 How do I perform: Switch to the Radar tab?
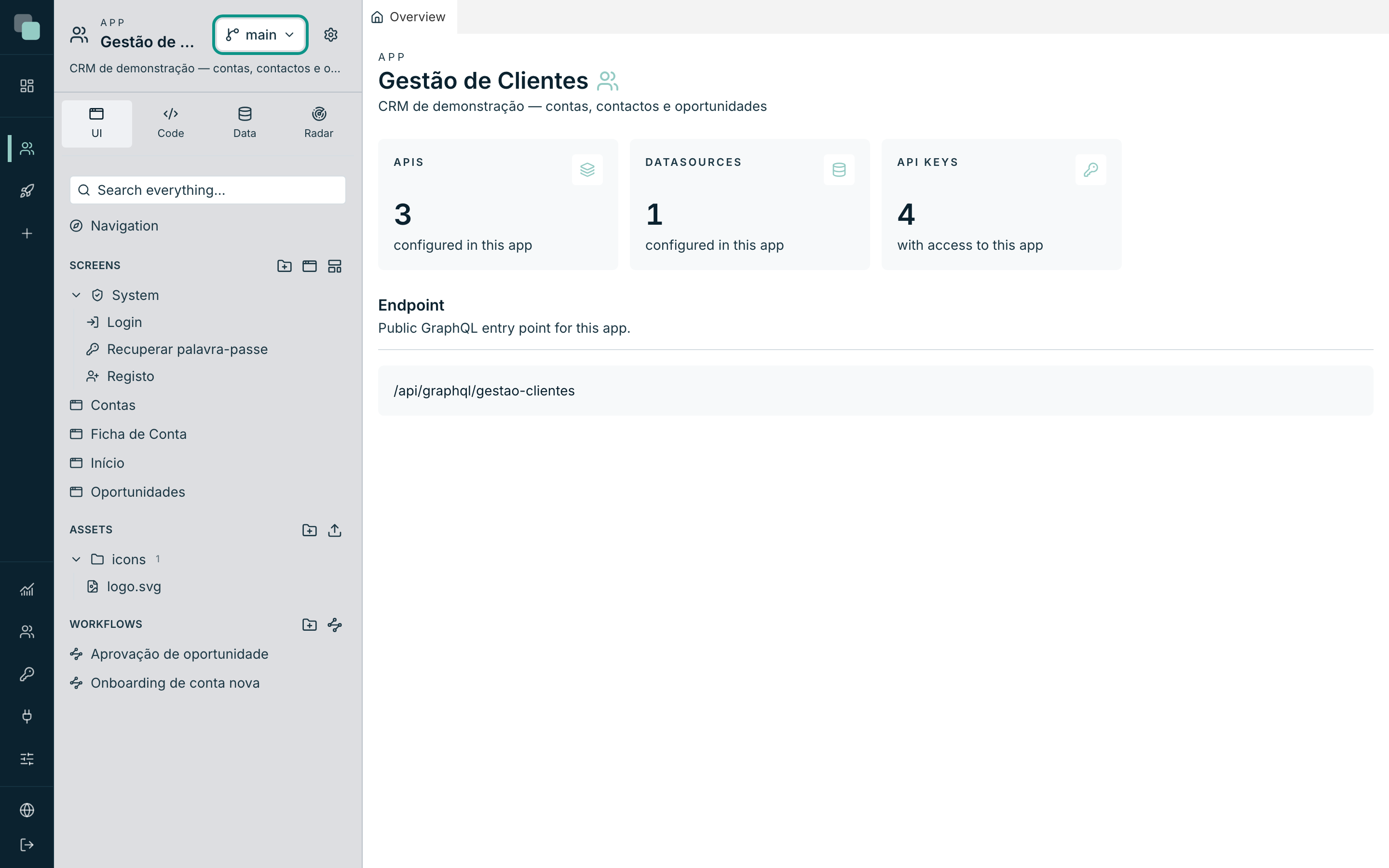pyautogui.click(x=318, y=123)
